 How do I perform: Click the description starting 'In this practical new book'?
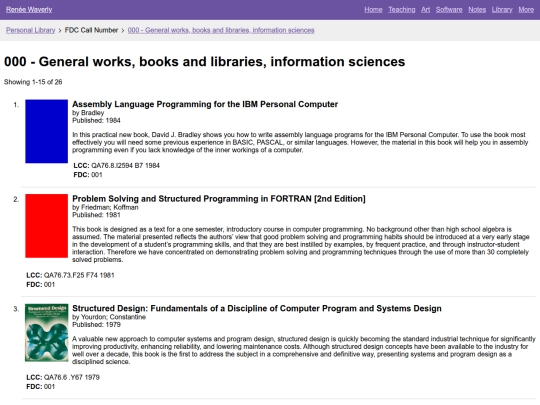click(x=300, y=142)
